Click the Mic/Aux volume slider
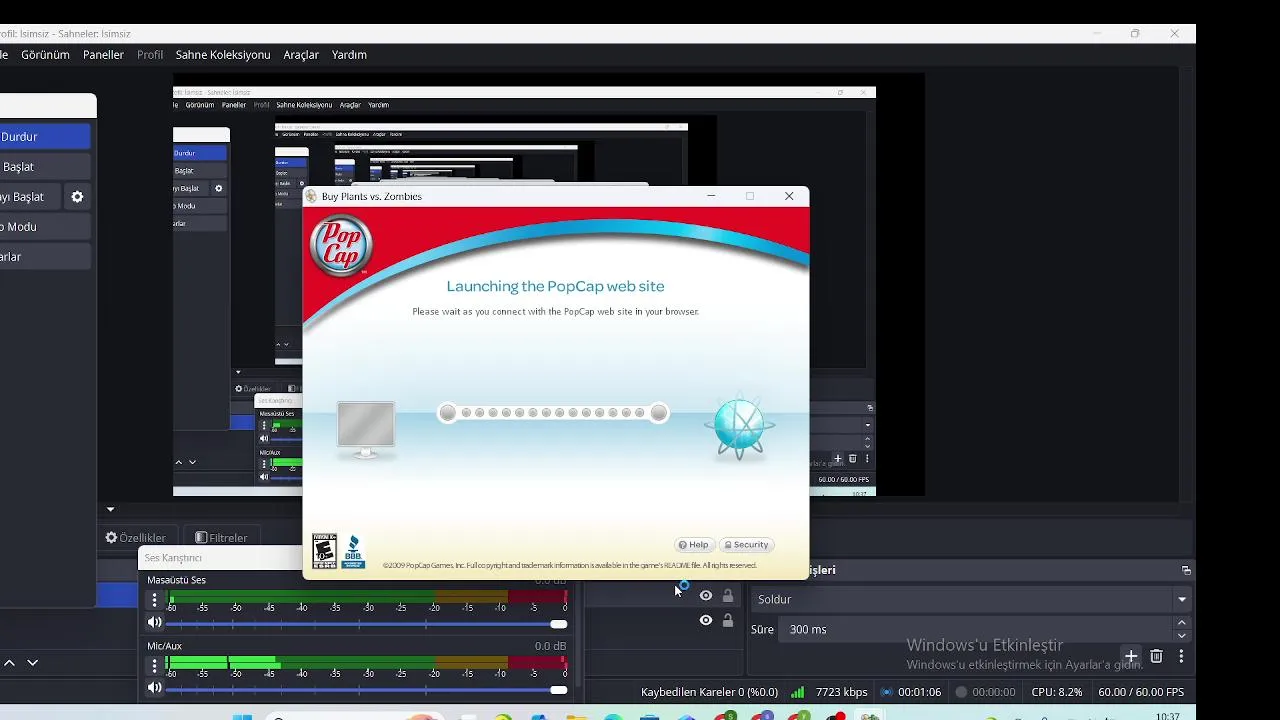The height and width of the screenshot is (720, 1280). (x=367, y=689)
